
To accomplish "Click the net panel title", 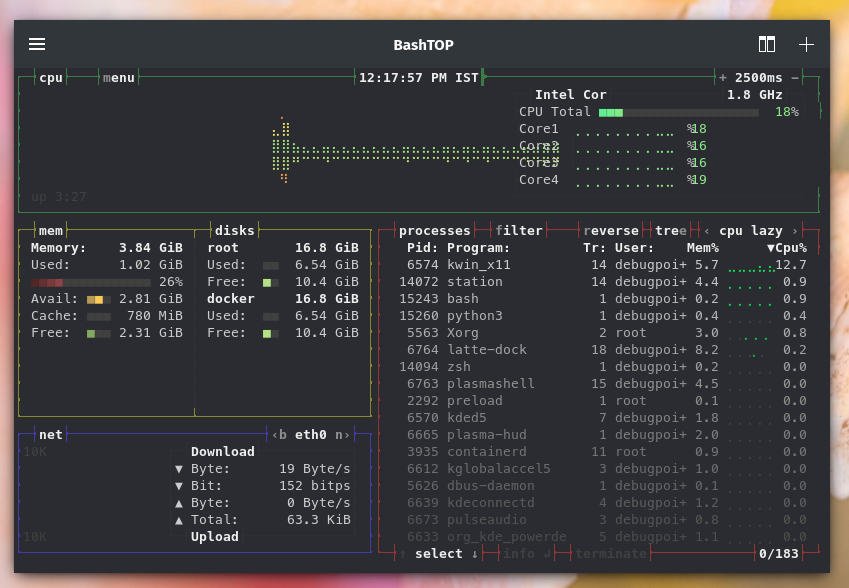I will [x=50, y=434].
